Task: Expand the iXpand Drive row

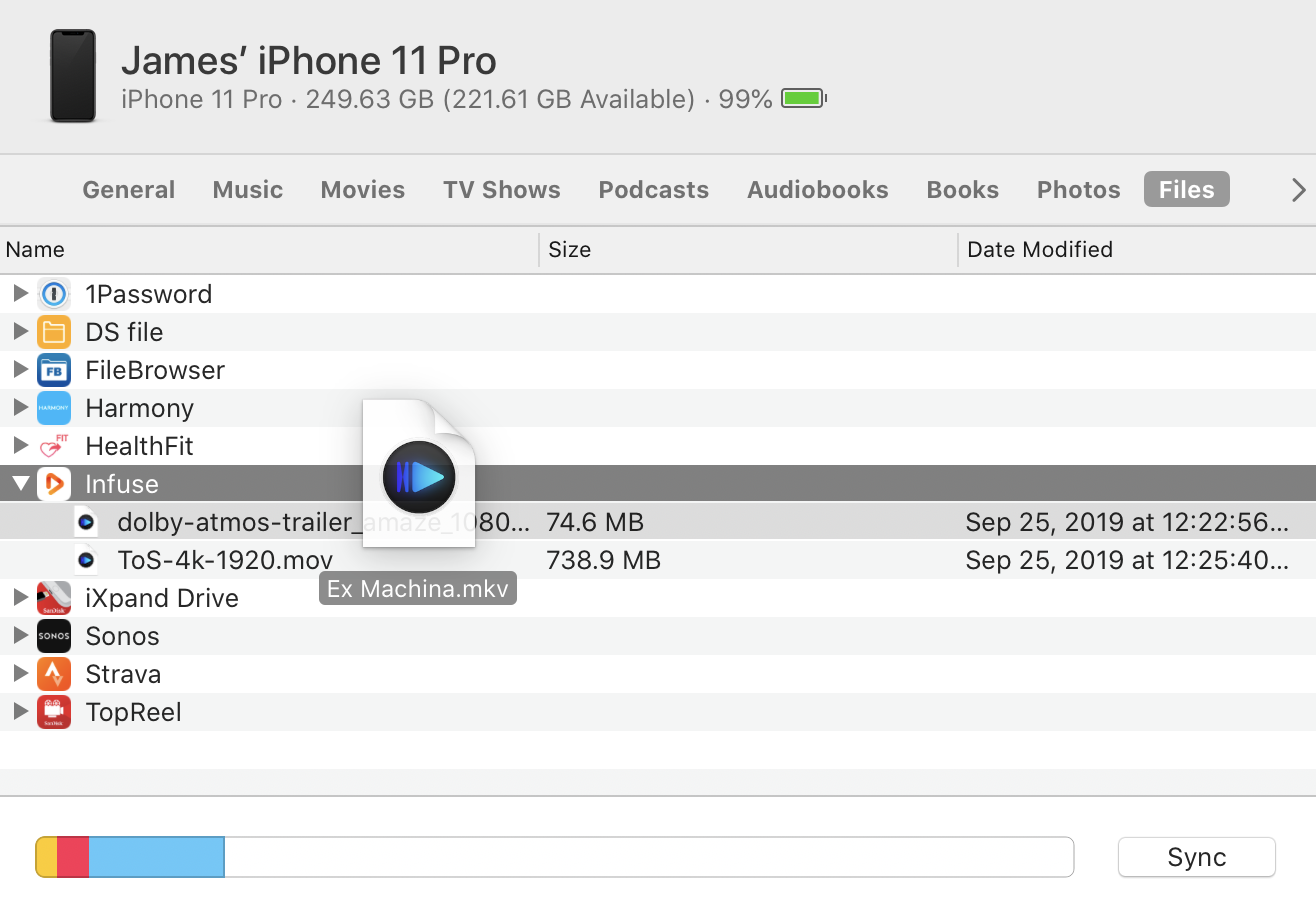Action: [x=20, y=598]
